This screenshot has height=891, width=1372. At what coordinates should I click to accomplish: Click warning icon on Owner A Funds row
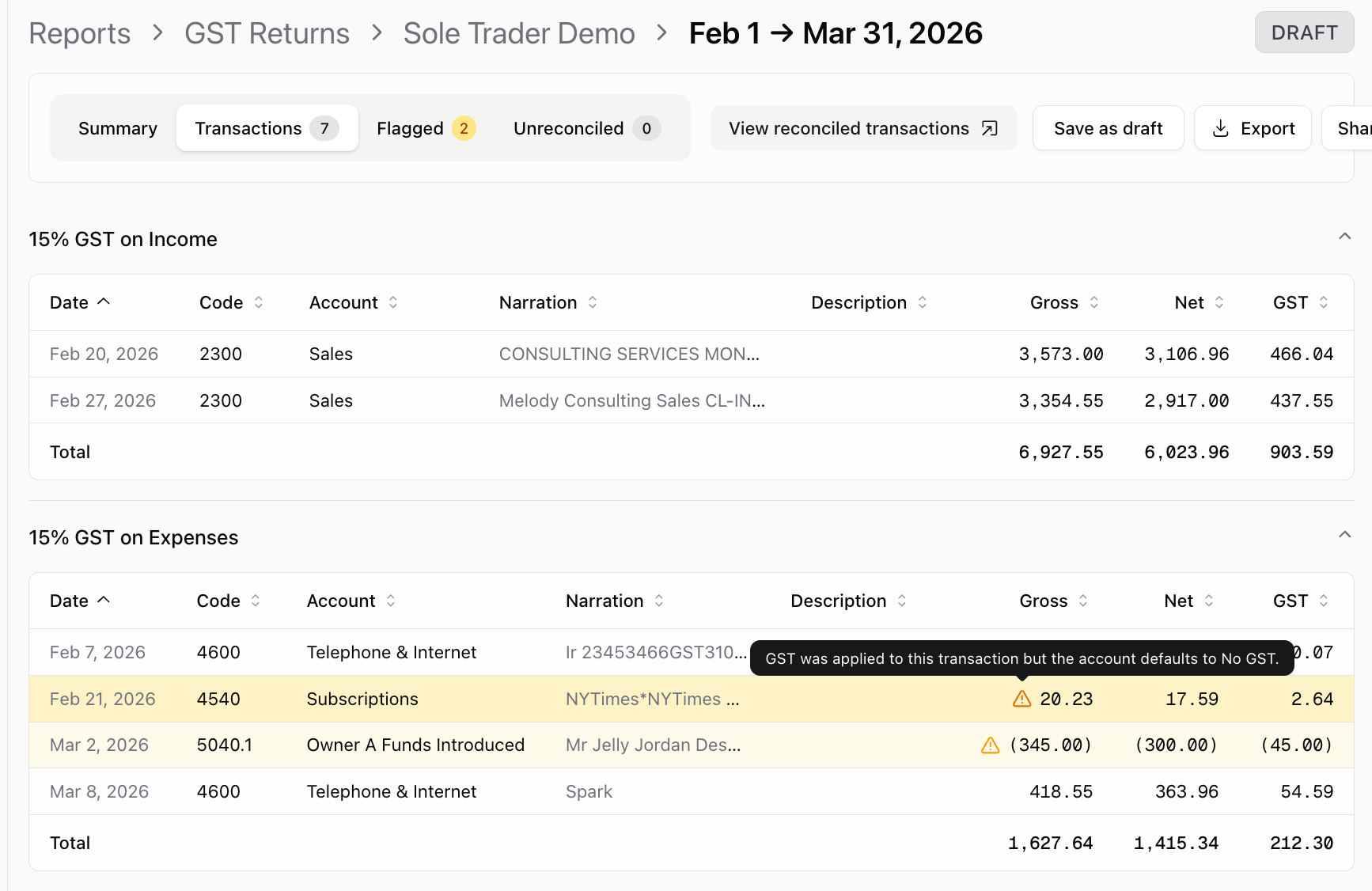click(990, 745)
